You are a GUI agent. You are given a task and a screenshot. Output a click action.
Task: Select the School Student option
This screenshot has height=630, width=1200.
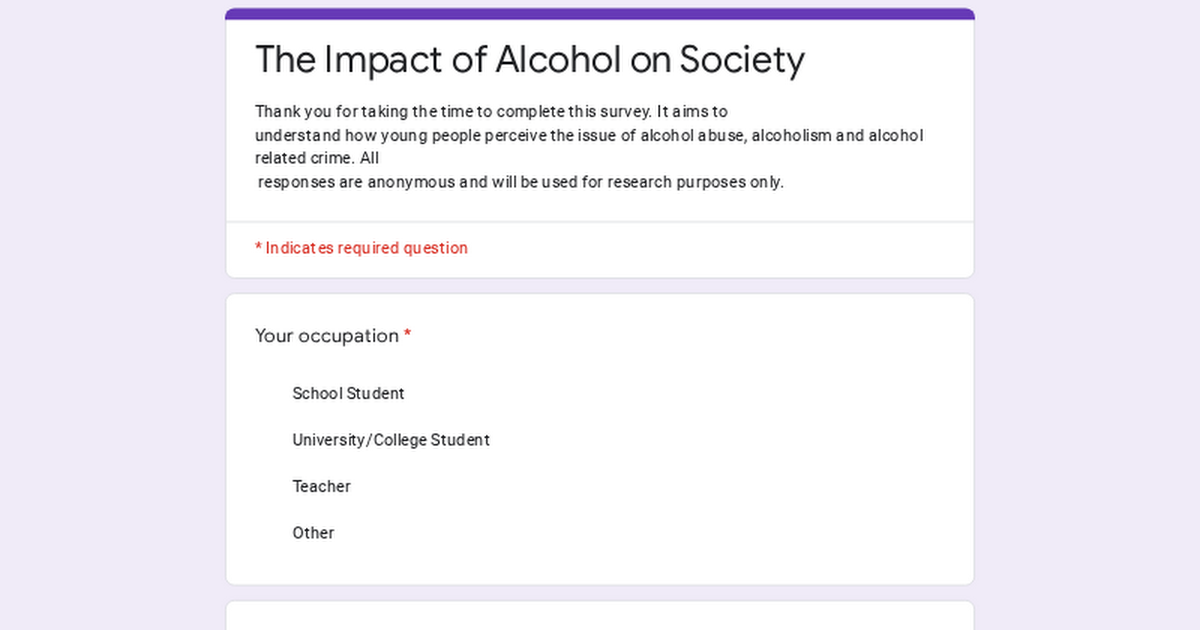tap(348, 394)
